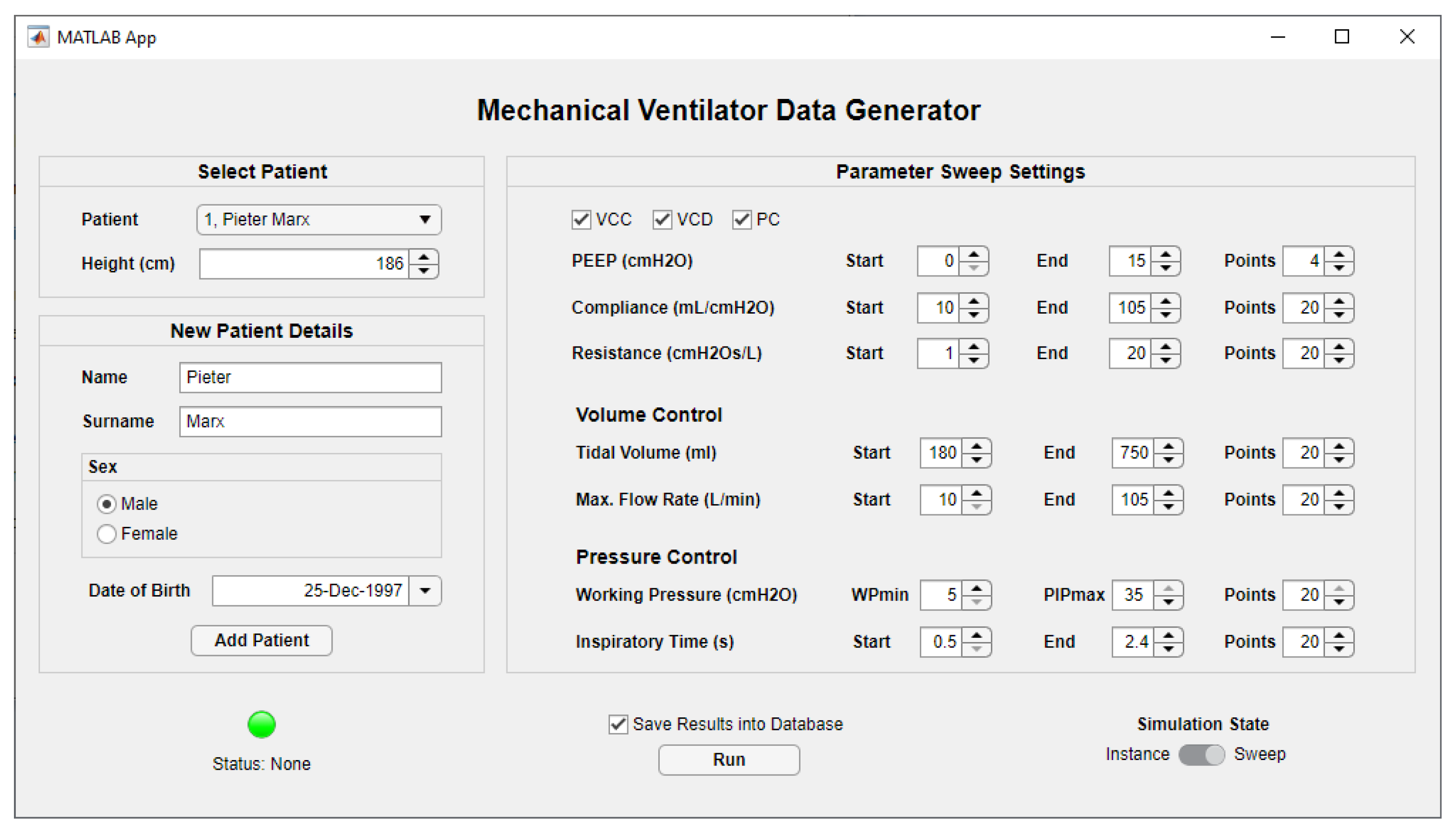Uncheck the PC mode checkbox
The height and width of the screenshot is (833, 1456).
pyautogui.click(x=741, y=220)
